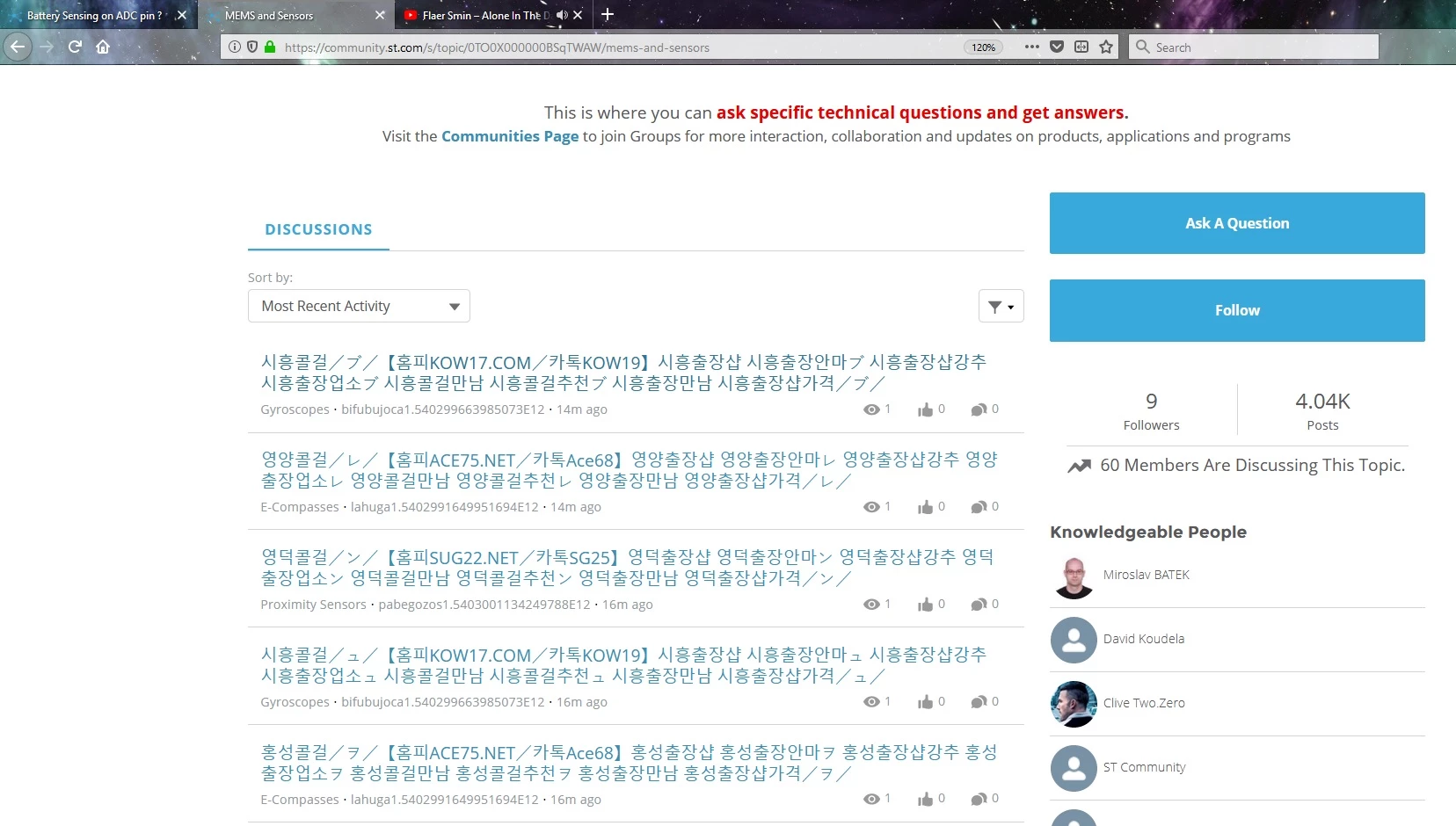The height and width of the screenshot is (826, 1456).
Task: Like the first 시흥콜걸 post, 14m ago
Action: click(x=925, y=409)
